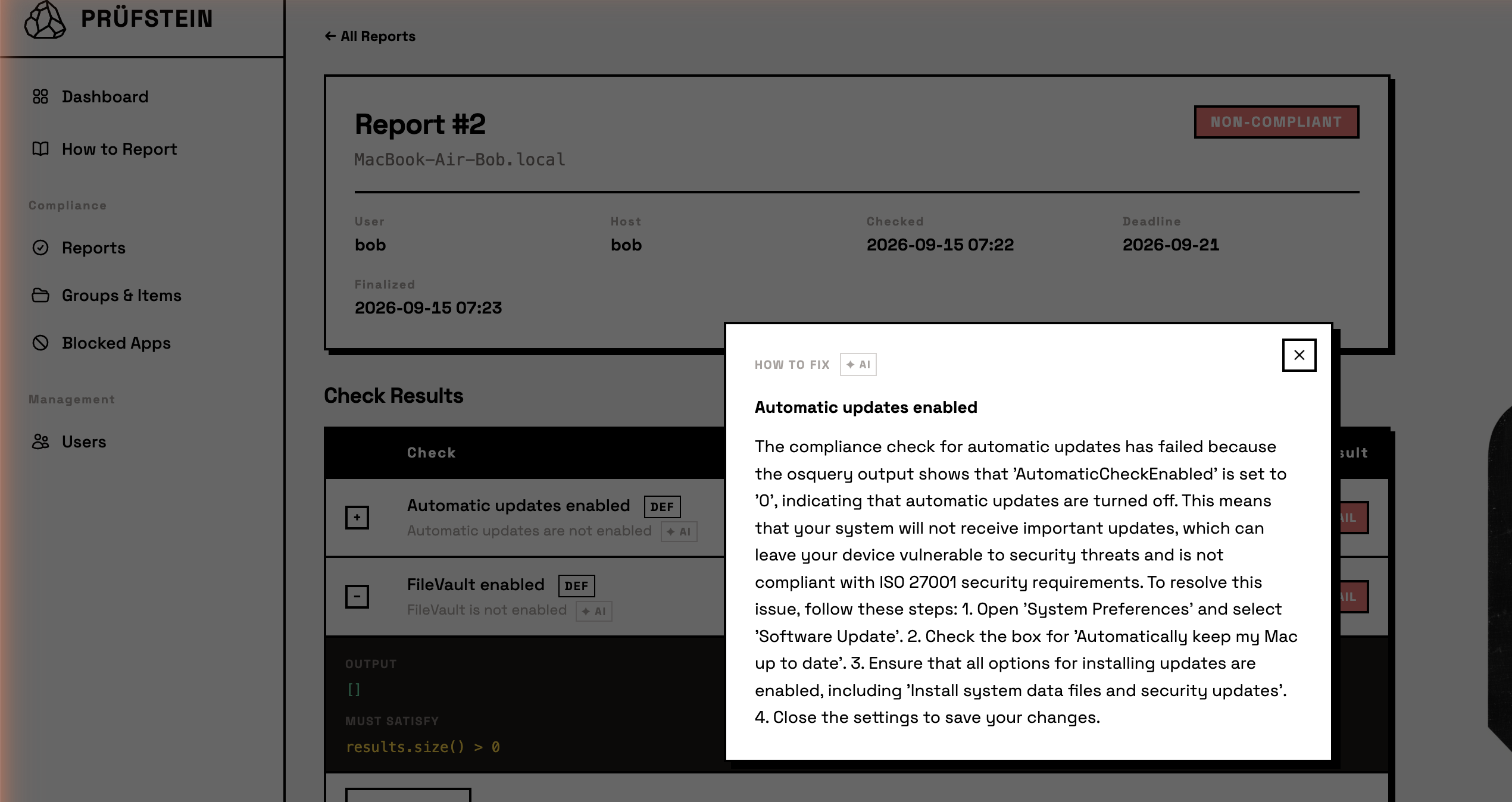Screen dimensions: 1512x802
Task: Click the Management section label
Action: (x=71, y=399)
